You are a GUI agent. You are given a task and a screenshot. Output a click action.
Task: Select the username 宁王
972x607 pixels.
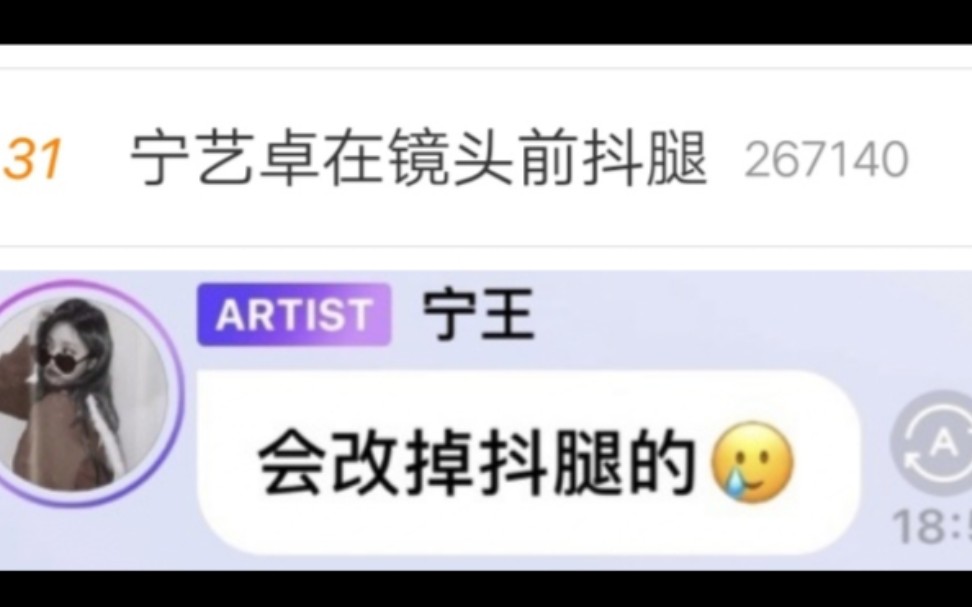tap(478, 315)
